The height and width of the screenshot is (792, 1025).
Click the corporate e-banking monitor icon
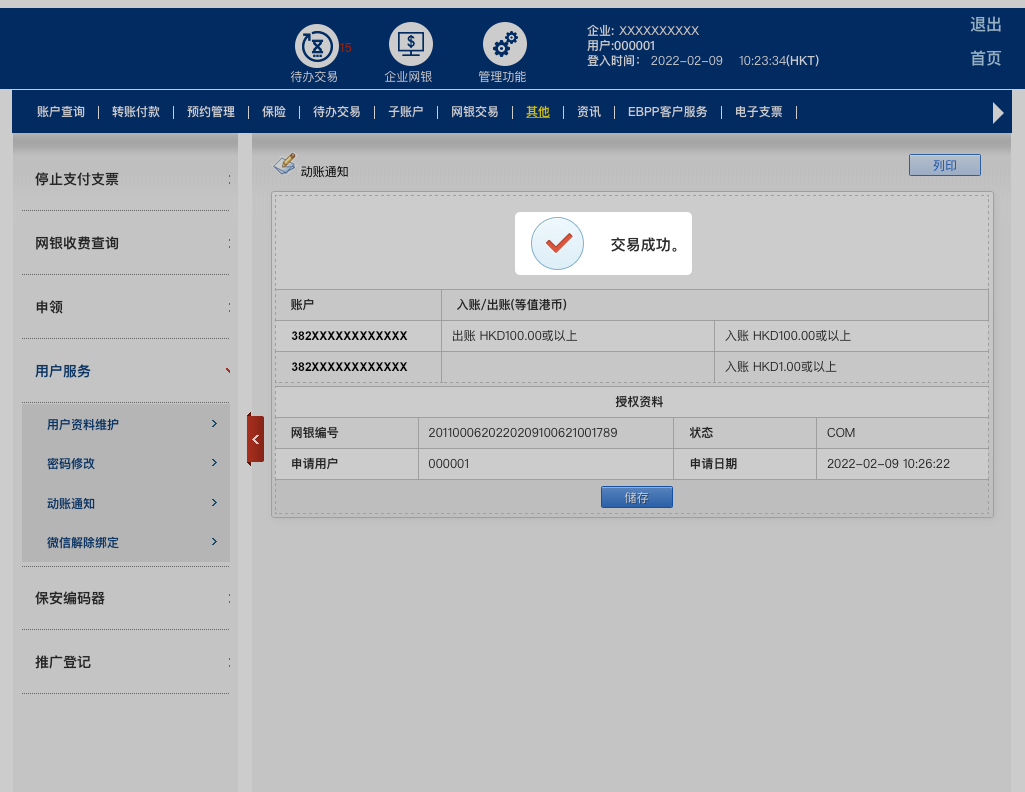[x=410, y=45]
